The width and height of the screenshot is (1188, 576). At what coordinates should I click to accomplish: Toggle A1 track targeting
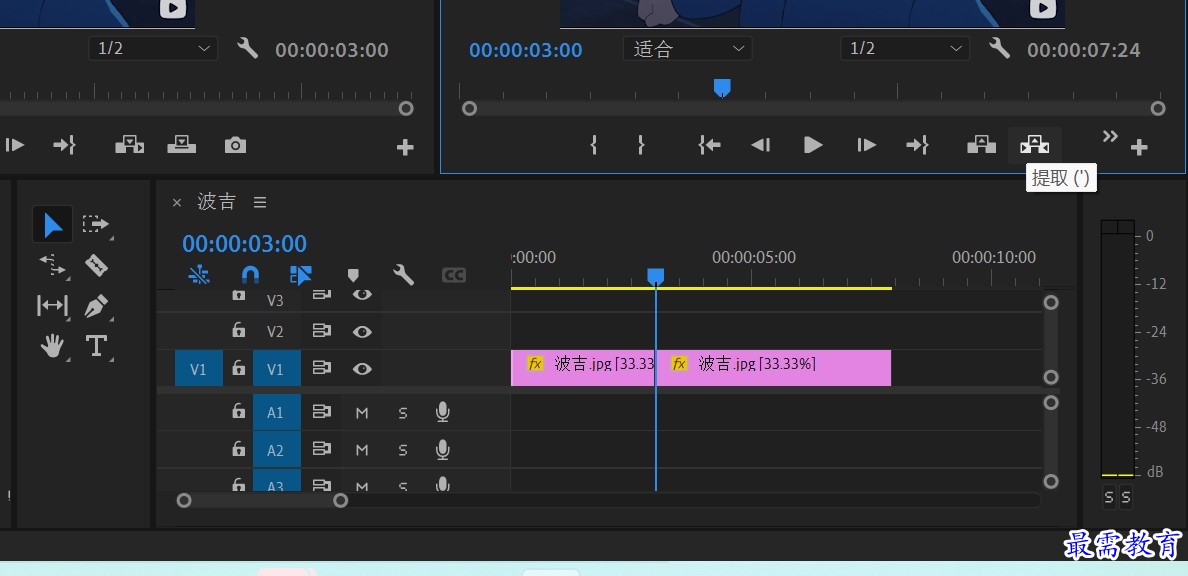coord(277,412)
